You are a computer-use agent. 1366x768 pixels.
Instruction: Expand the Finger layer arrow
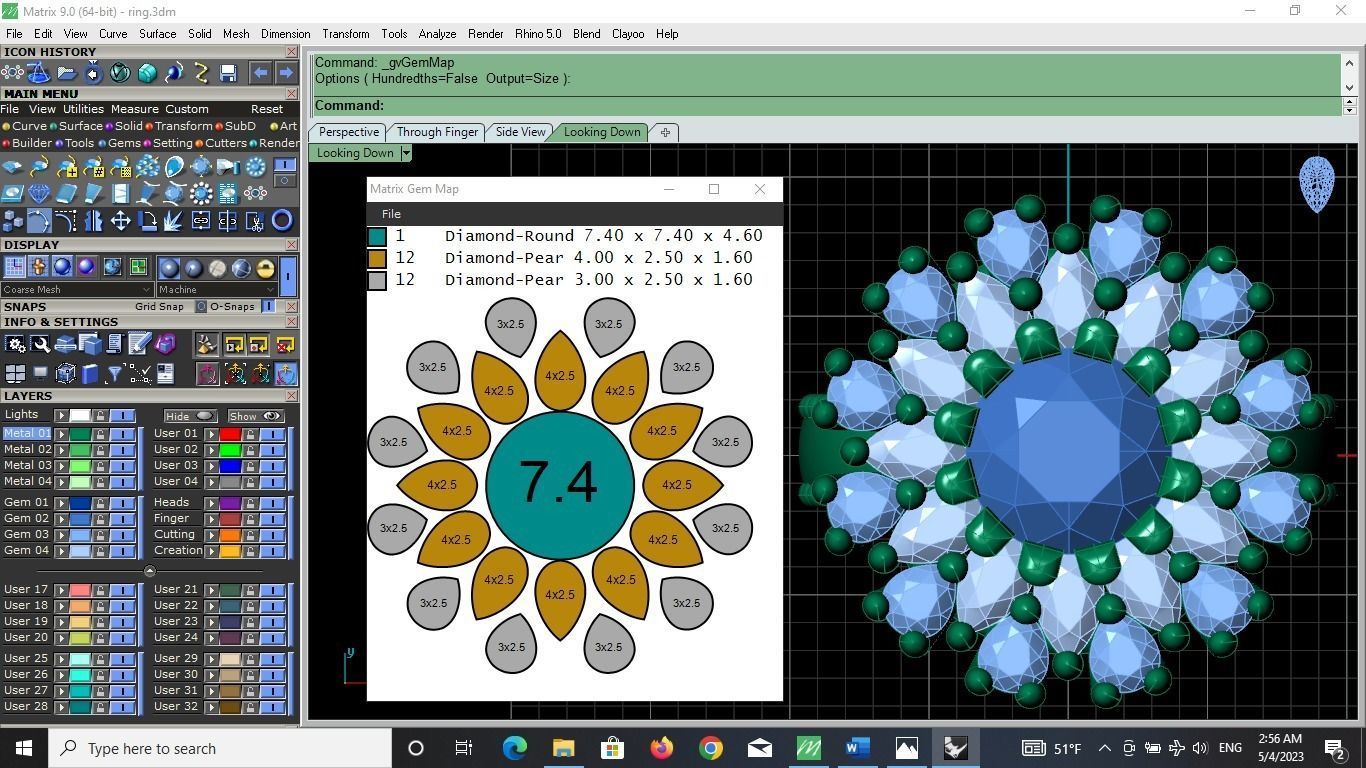coord(212,518)
